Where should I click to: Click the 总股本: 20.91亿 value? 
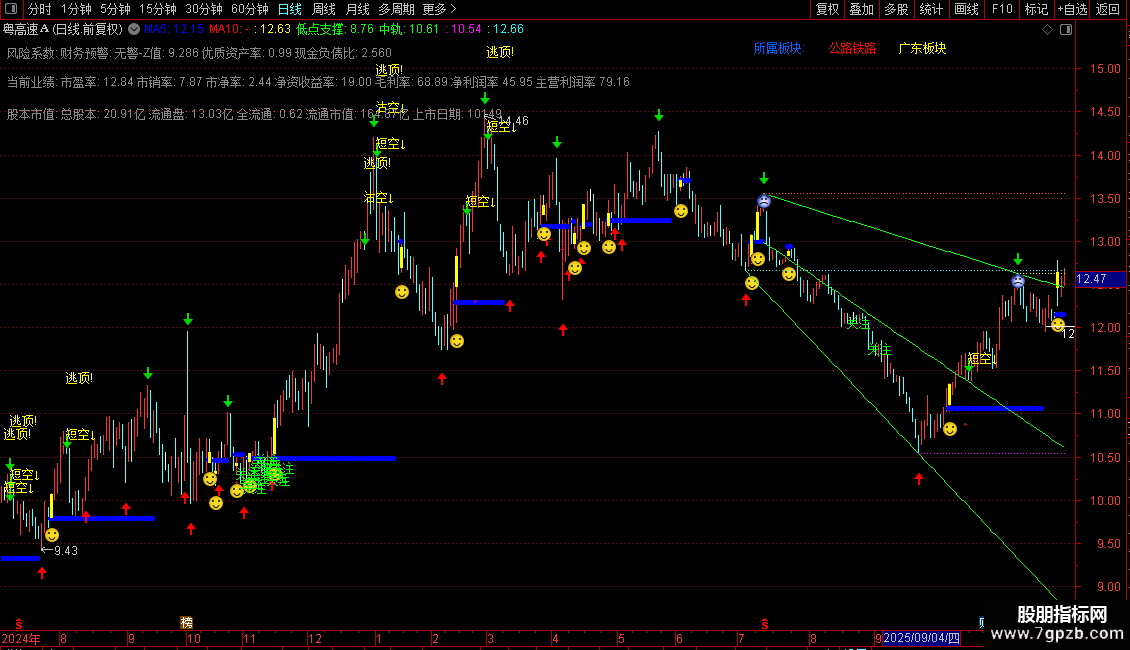tap(102, 114)
